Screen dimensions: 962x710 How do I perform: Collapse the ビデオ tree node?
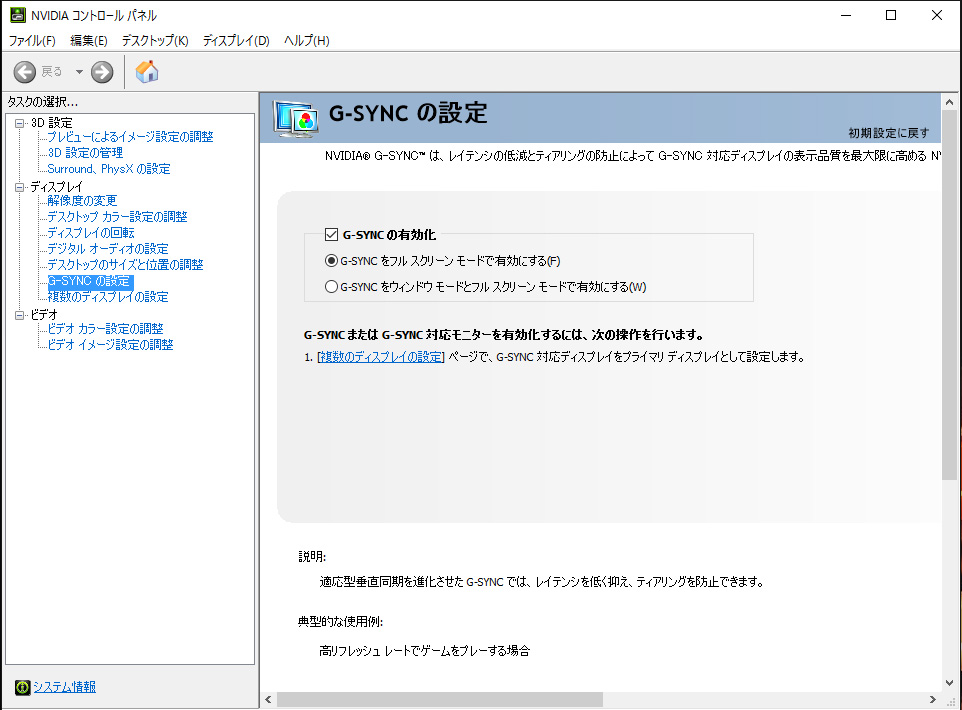[x=19, y=314]
